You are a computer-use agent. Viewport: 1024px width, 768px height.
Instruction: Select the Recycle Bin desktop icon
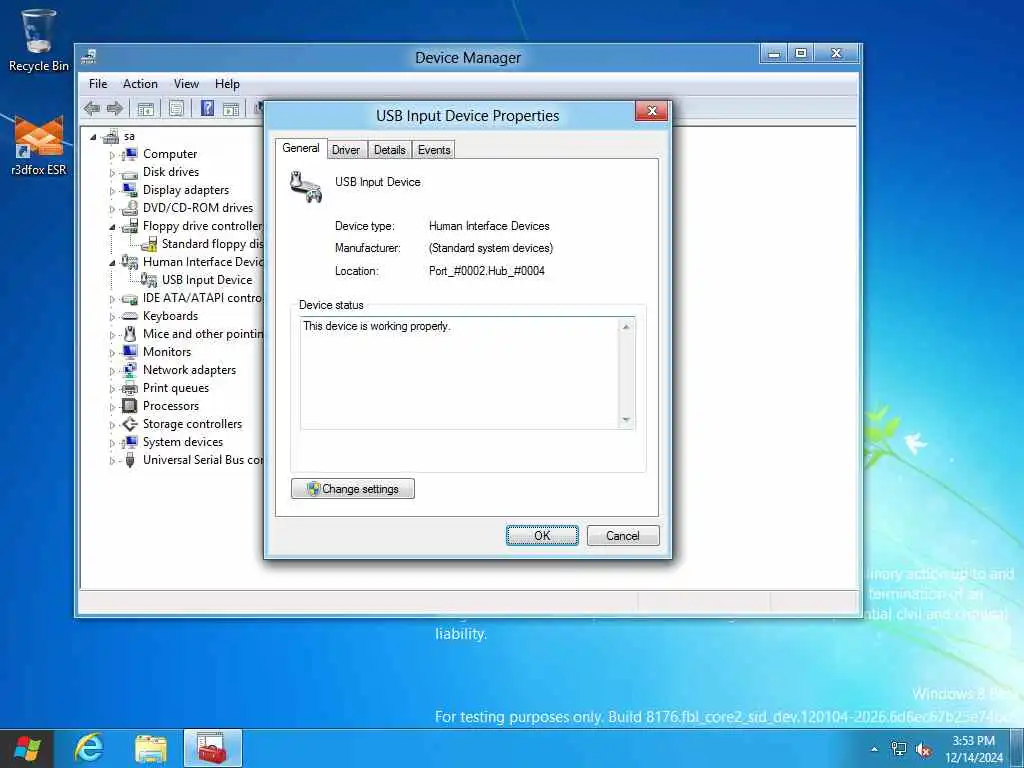click(38, 39)
